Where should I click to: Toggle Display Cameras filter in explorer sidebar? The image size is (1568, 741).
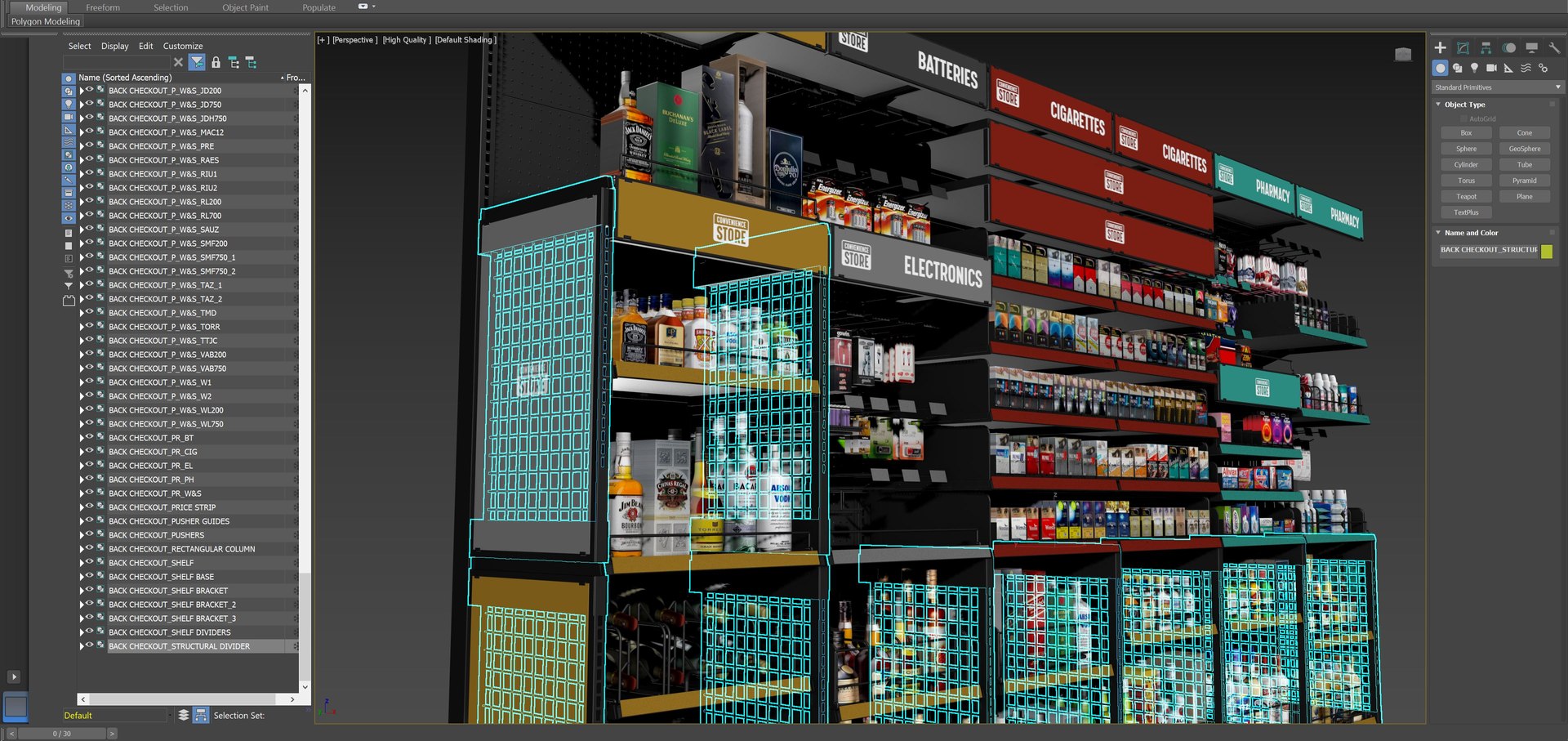point(69,117)
